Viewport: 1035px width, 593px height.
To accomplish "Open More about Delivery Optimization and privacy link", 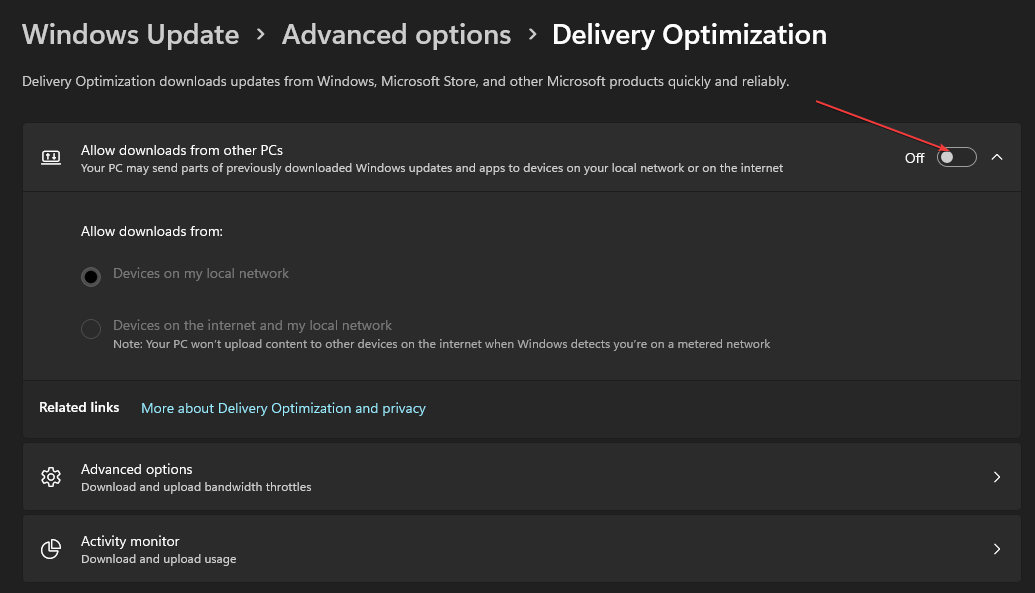I will (x=283, y=408).
